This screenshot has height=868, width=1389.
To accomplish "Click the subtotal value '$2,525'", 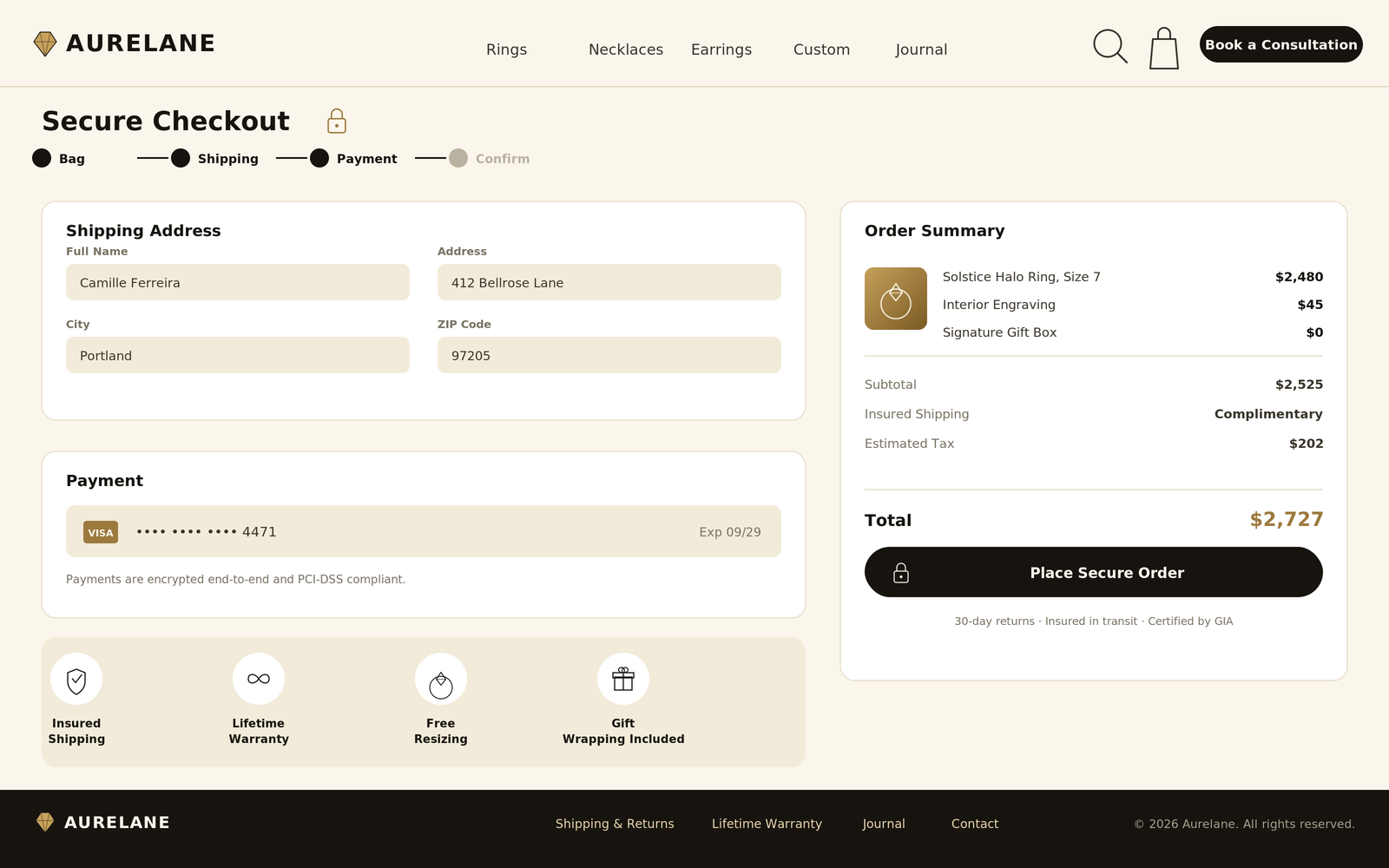I will [x=1300, y=385].
